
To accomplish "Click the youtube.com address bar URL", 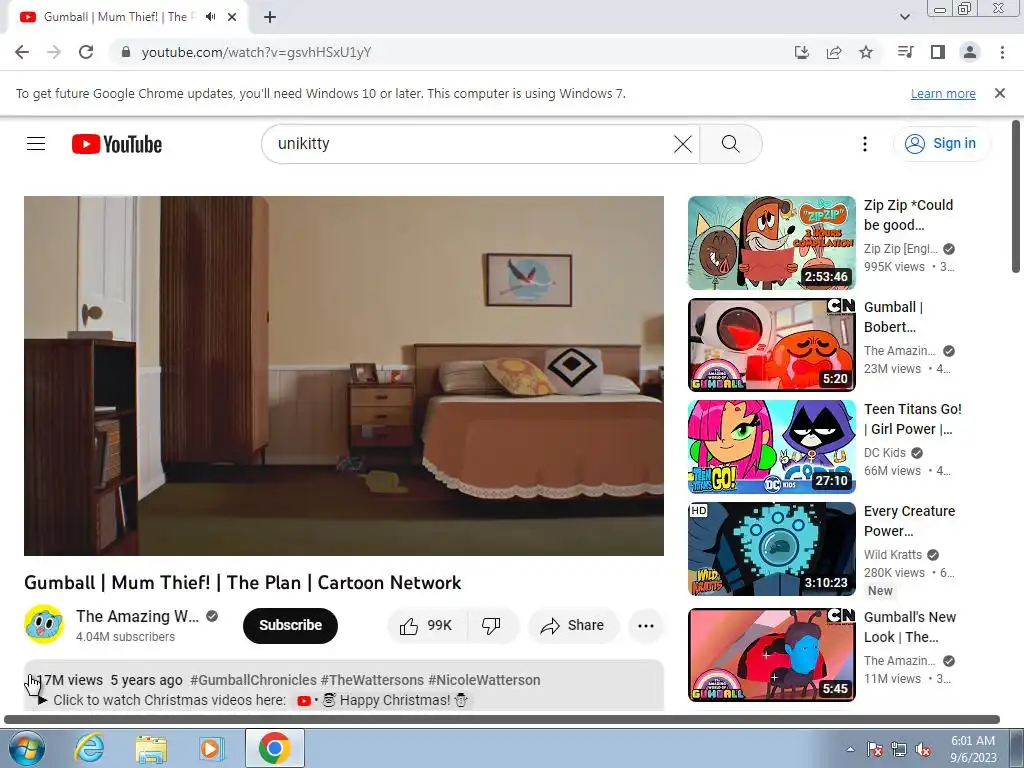I will pyautogui.click(x=256, y=52).
